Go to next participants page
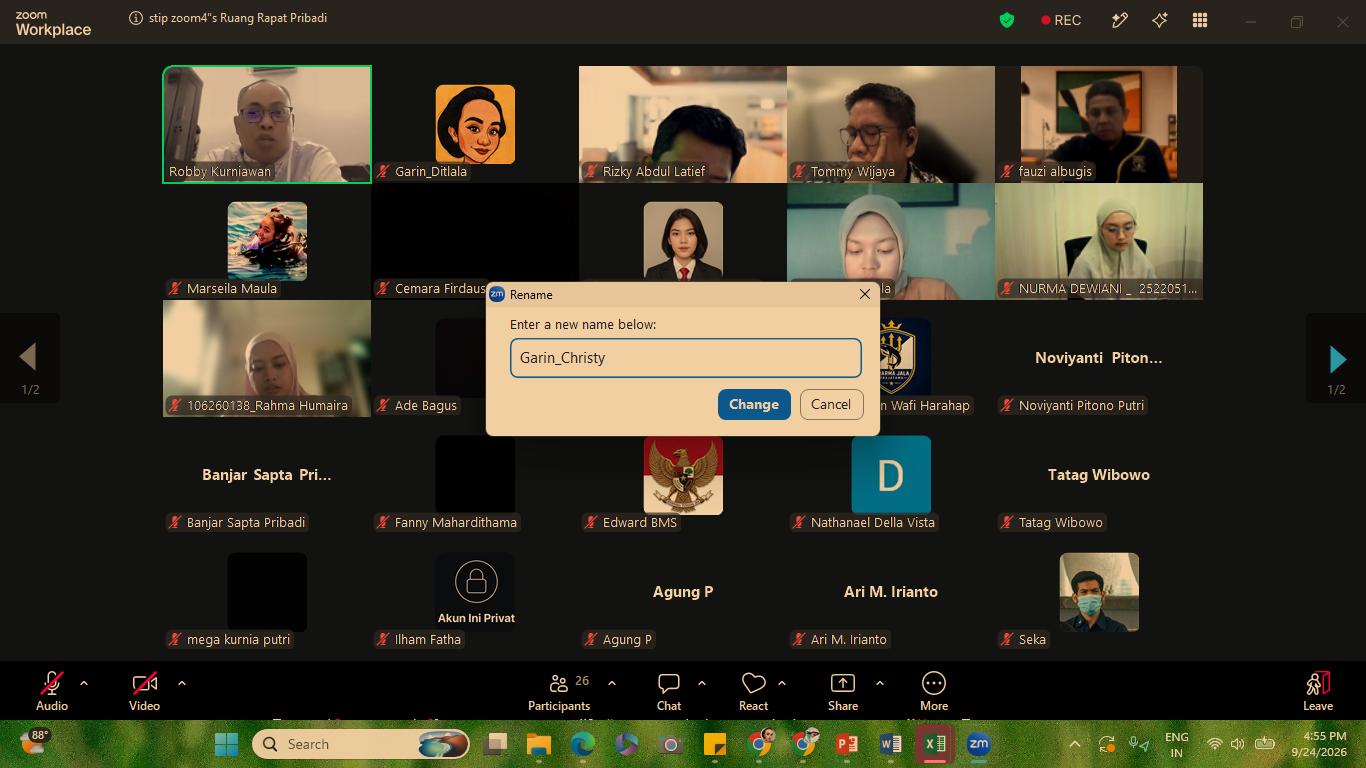The image size is (1366, 768). pos(1337,358)
